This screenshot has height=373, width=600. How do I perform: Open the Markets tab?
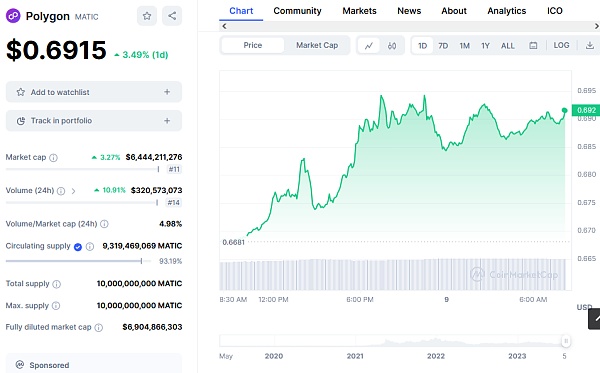click(x=359, y=11)
